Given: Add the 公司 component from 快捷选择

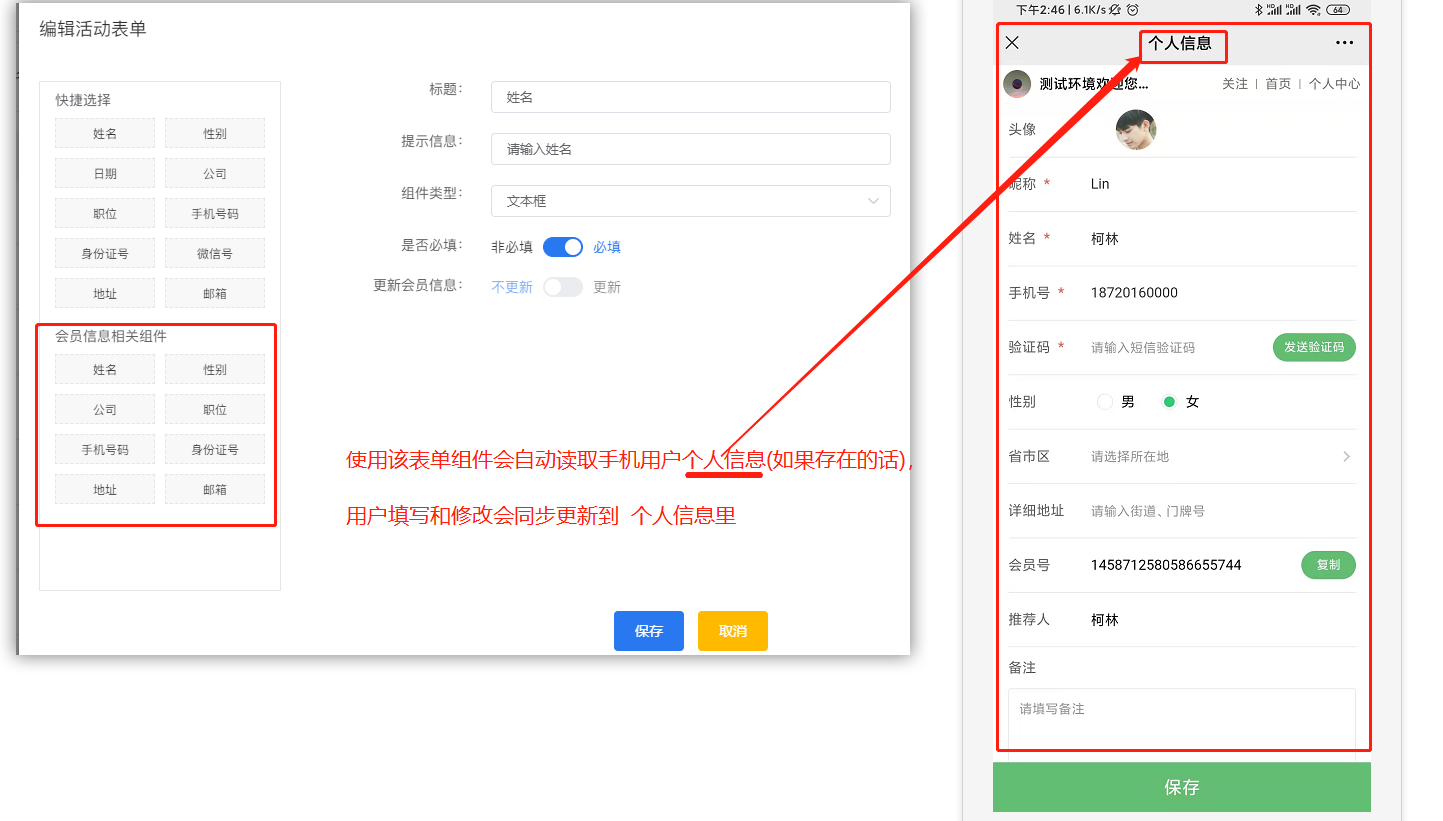Looking at the screenshot, I should (x=215, y=173).
